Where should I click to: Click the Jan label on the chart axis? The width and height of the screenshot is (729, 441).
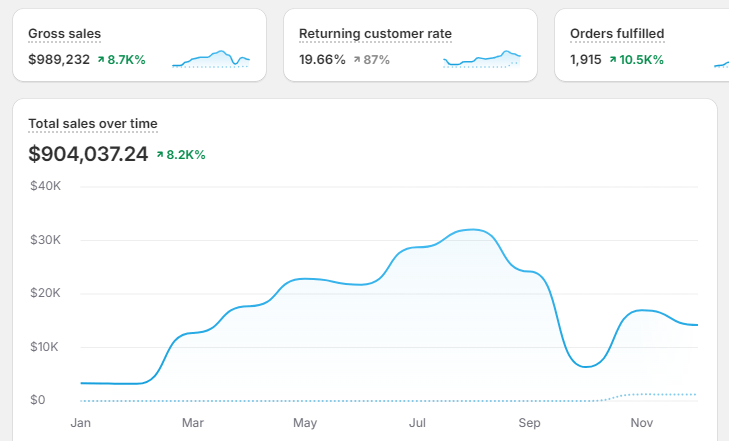80,423
